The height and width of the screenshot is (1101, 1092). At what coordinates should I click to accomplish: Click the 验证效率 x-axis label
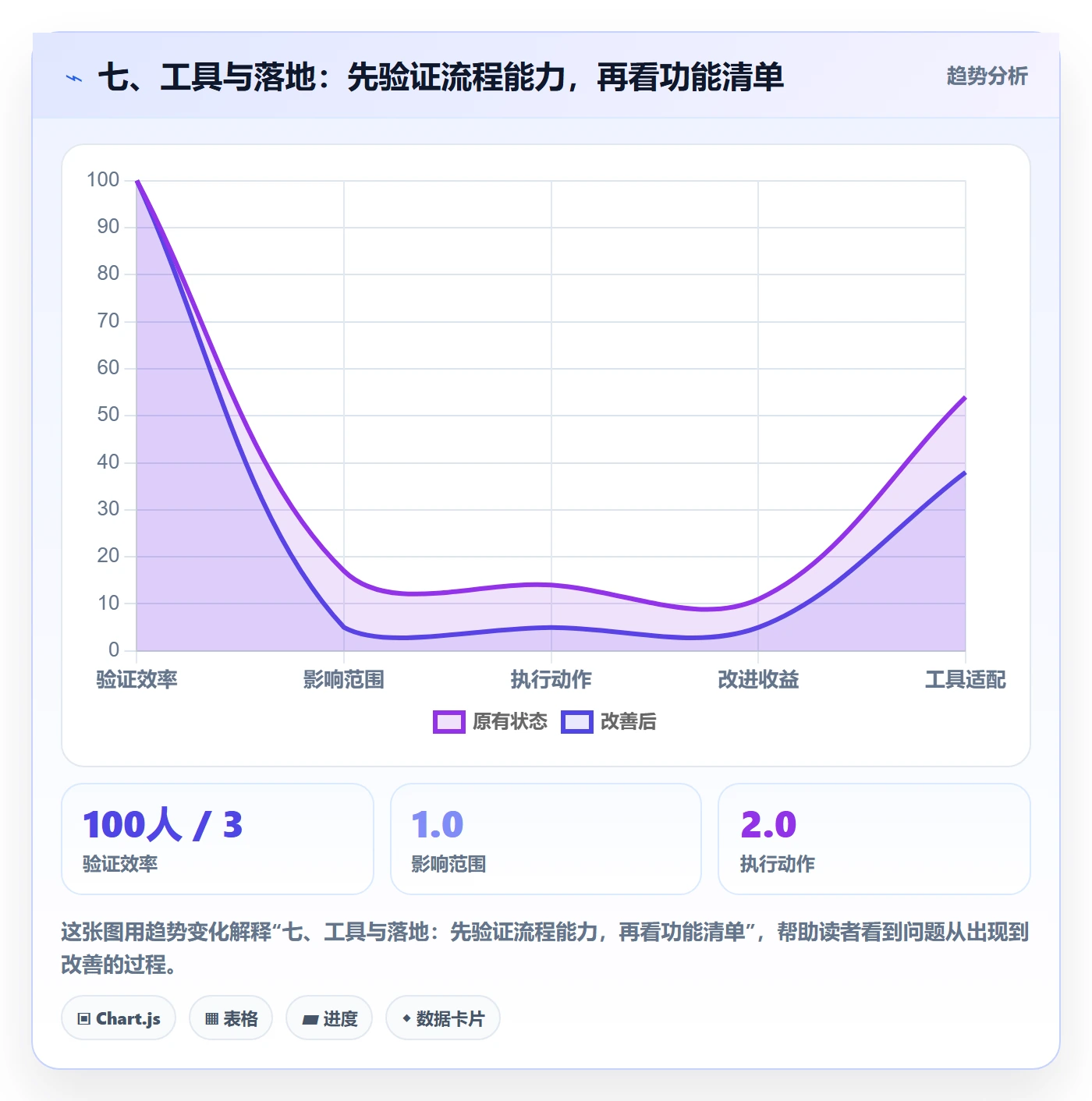point(137,679)
